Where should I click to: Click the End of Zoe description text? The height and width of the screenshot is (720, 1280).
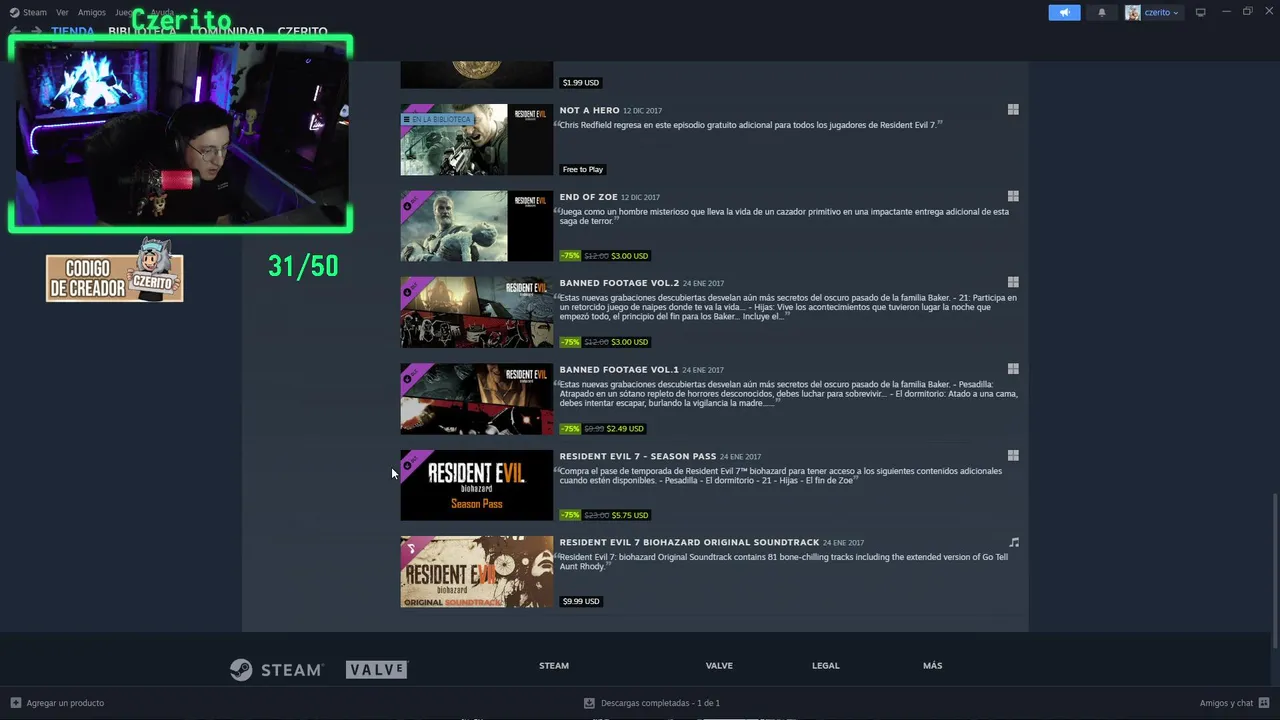pyautogui.click(x=784, y=216)
